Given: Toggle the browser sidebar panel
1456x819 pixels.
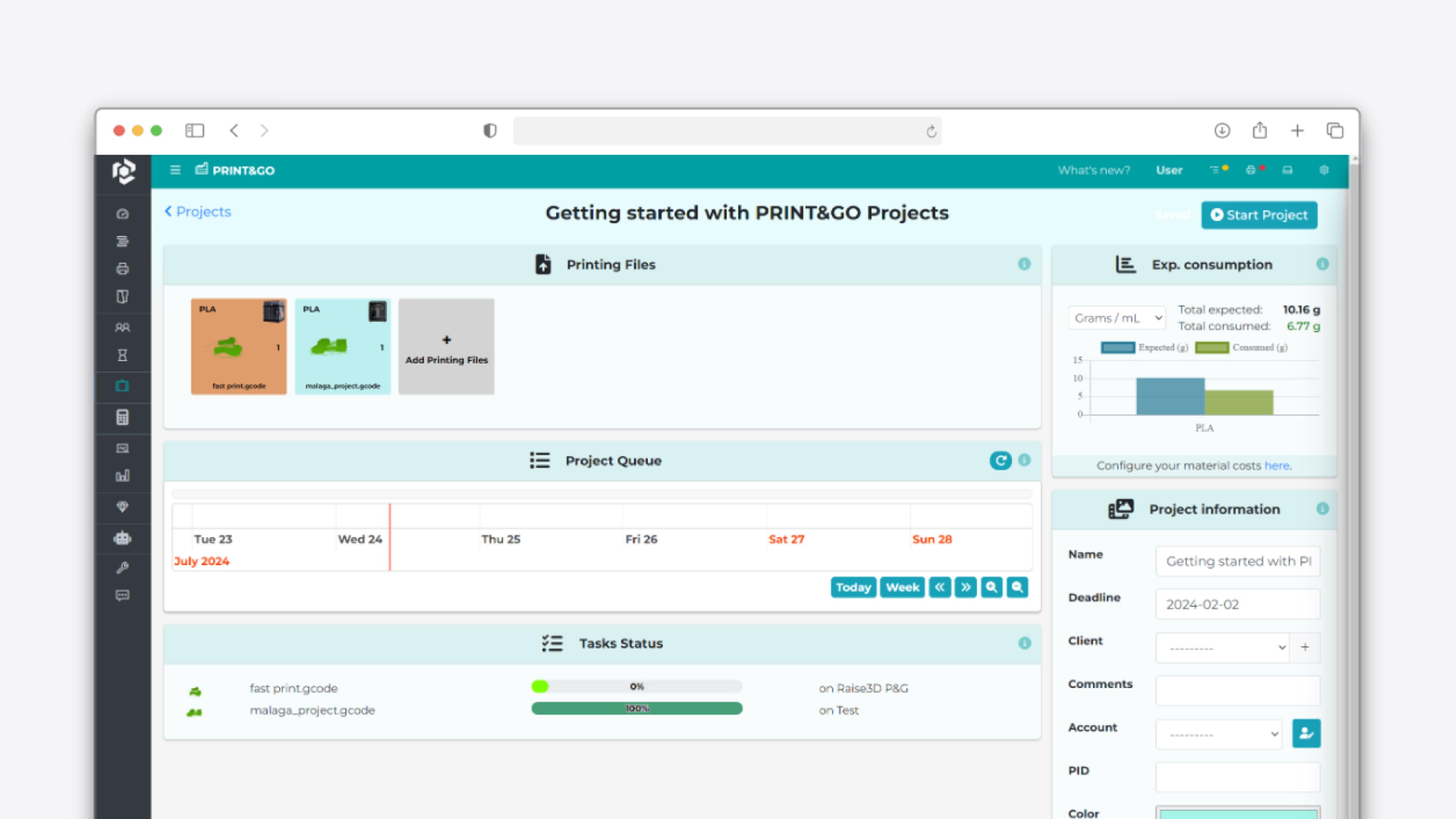Looking at the screenshot, I should [195, 130].
